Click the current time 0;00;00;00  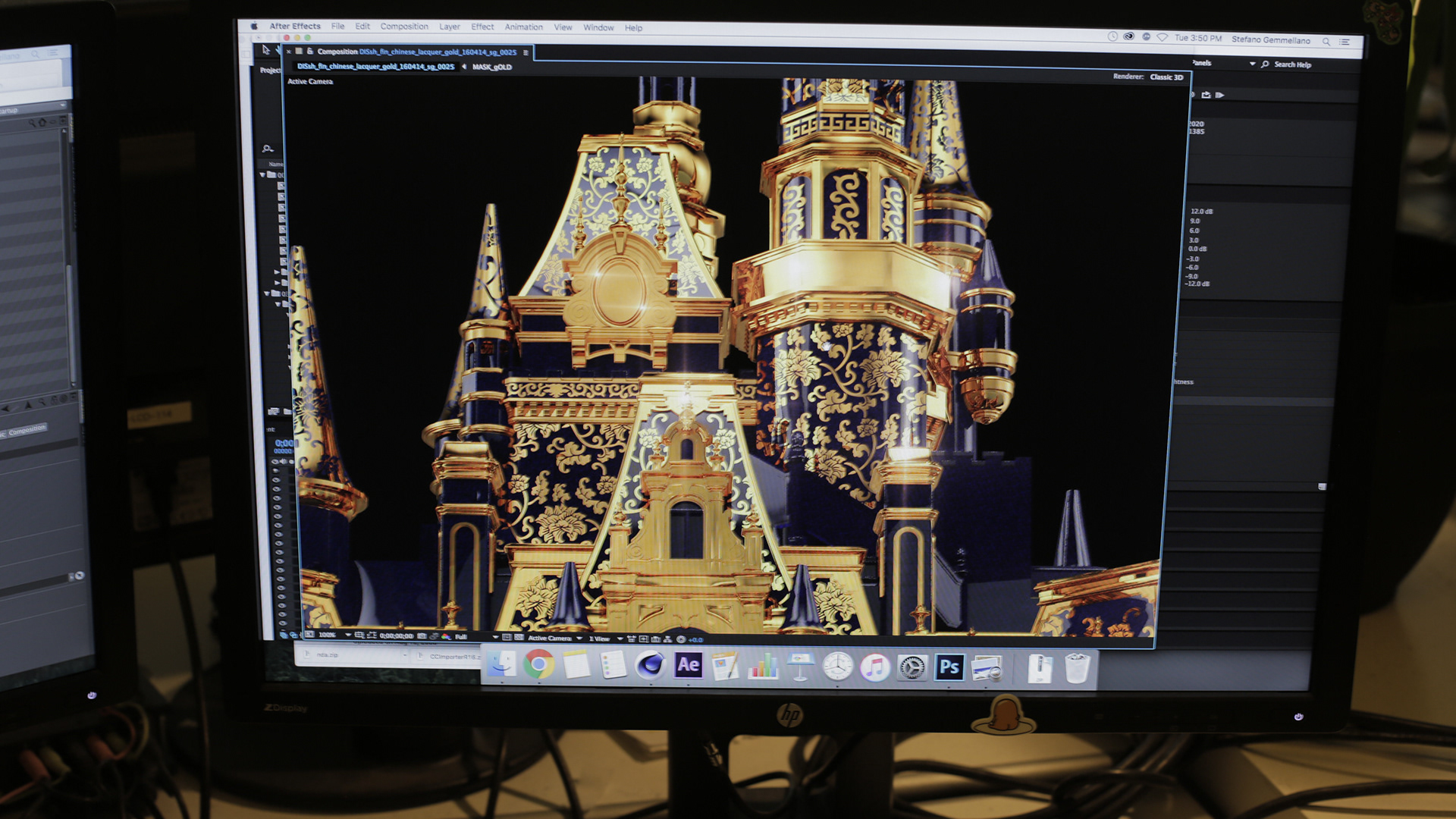[396, 635]
